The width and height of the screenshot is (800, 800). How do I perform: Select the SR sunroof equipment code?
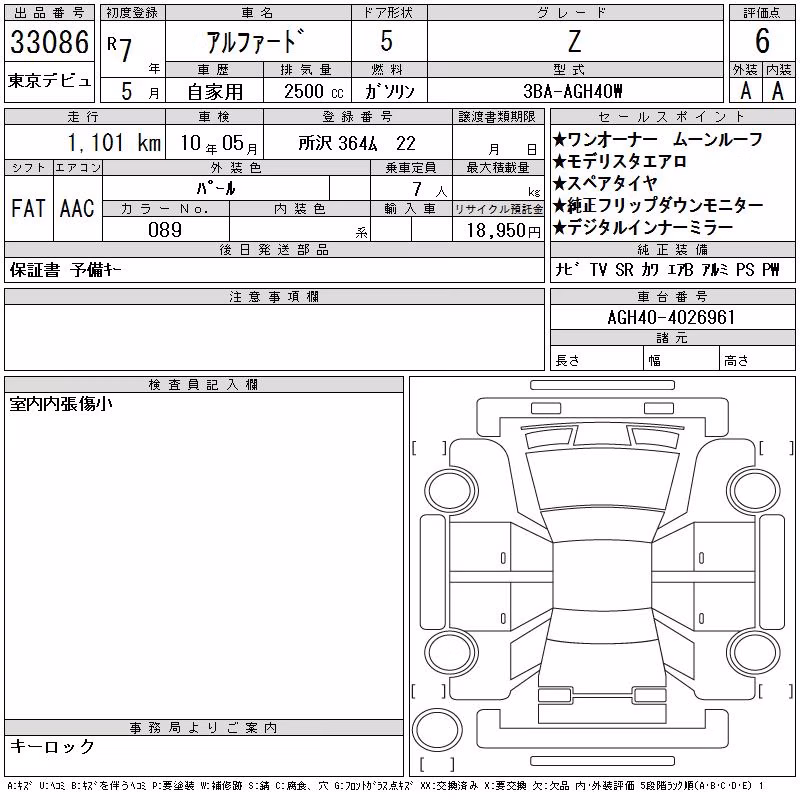[624, 269]
